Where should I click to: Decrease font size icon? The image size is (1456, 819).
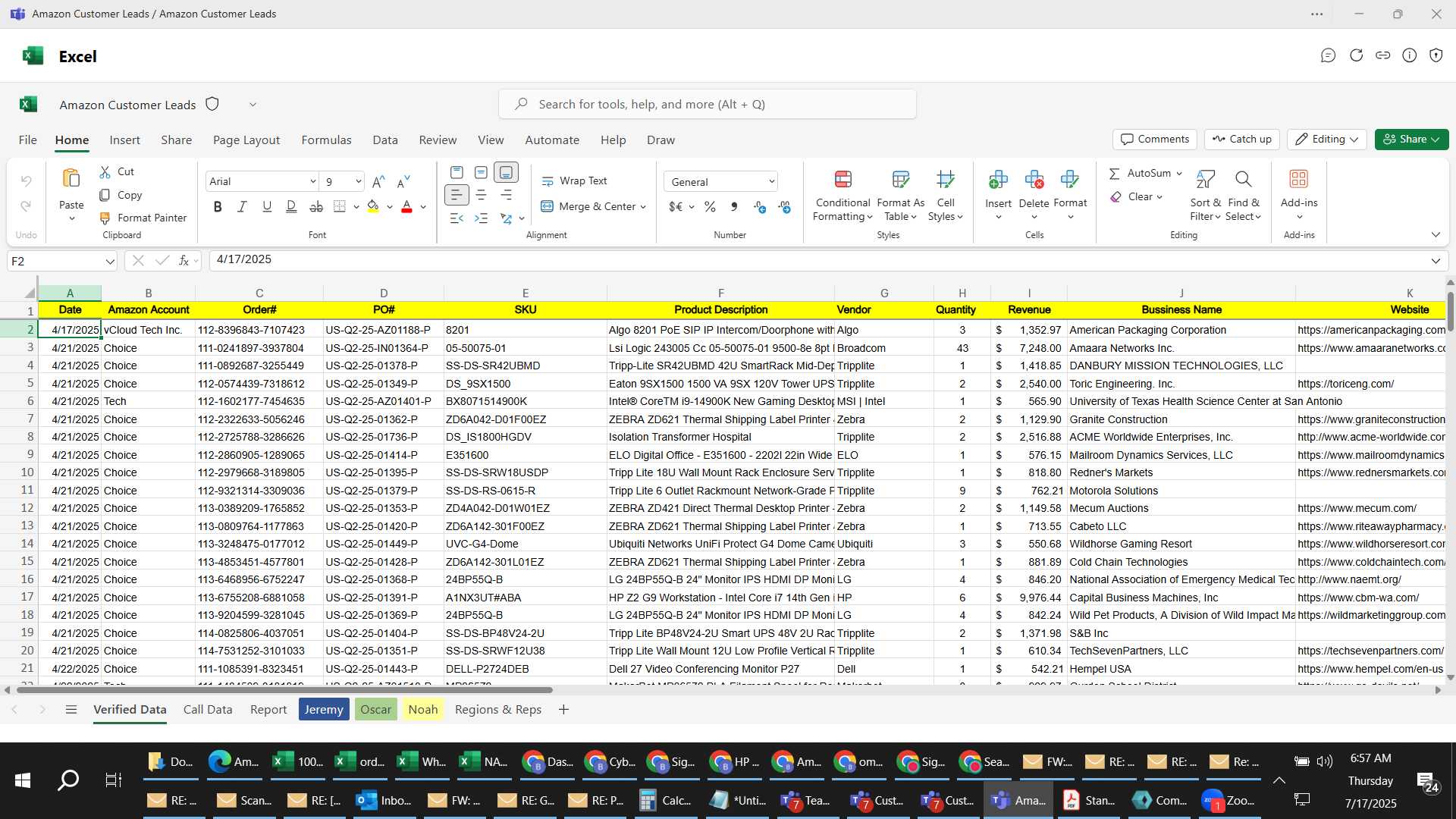point(403,181)
